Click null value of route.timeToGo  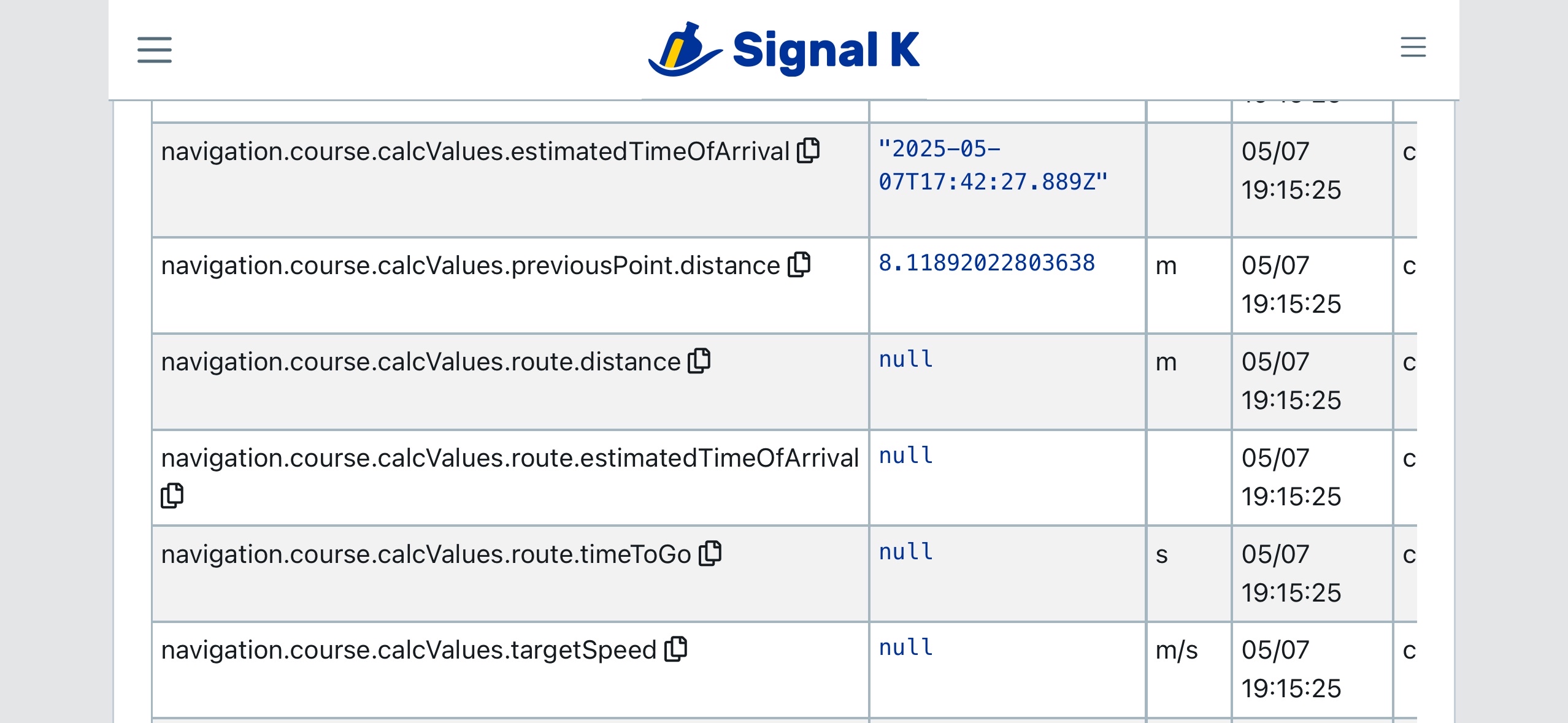click(x=906, y=552)
